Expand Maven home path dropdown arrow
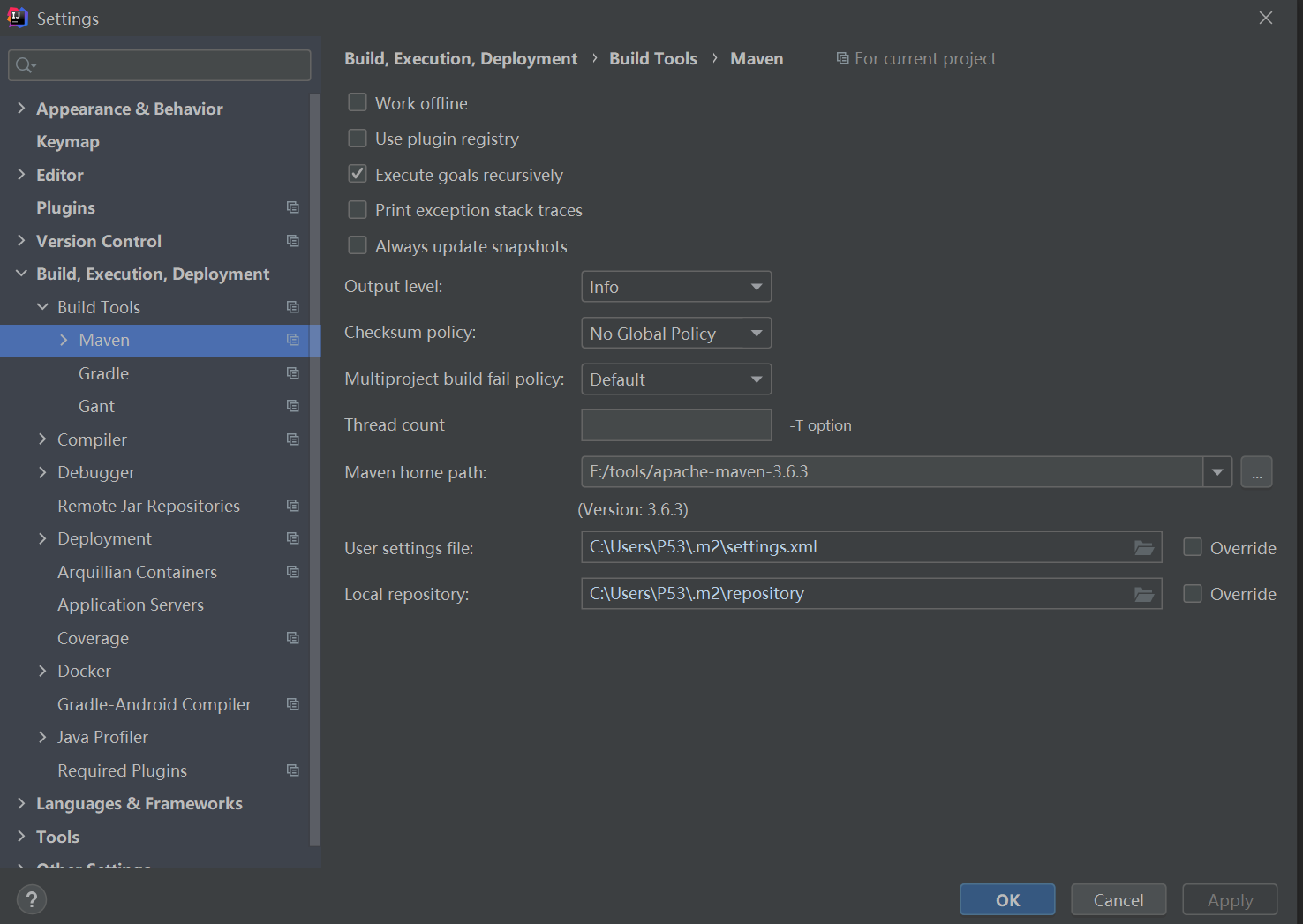1303x924 pixels. [x=1217, y=472]
